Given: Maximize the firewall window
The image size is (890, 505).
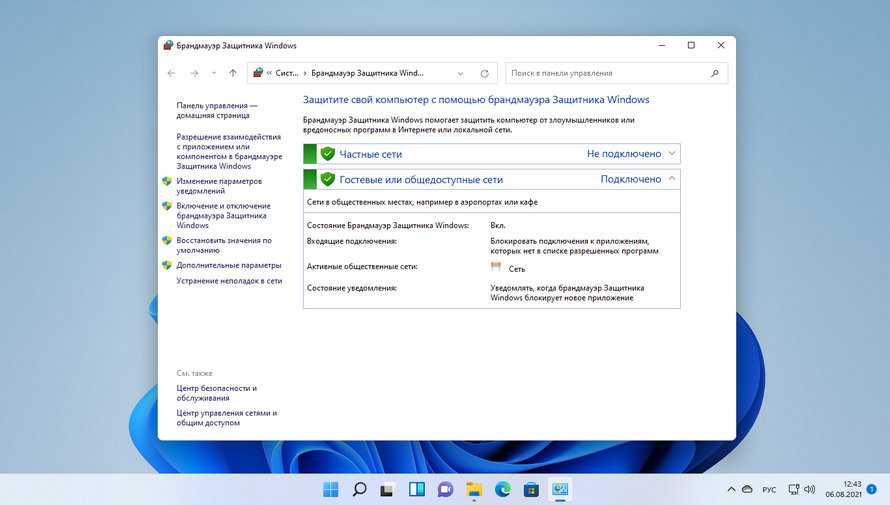Looking at the screenshot, I should (x=691, y=45).
